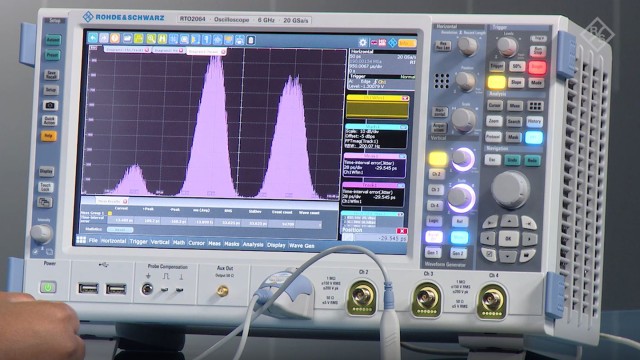Close the Meas Results tab
Screen dimensions: 640x360
[x=124, y=201]
